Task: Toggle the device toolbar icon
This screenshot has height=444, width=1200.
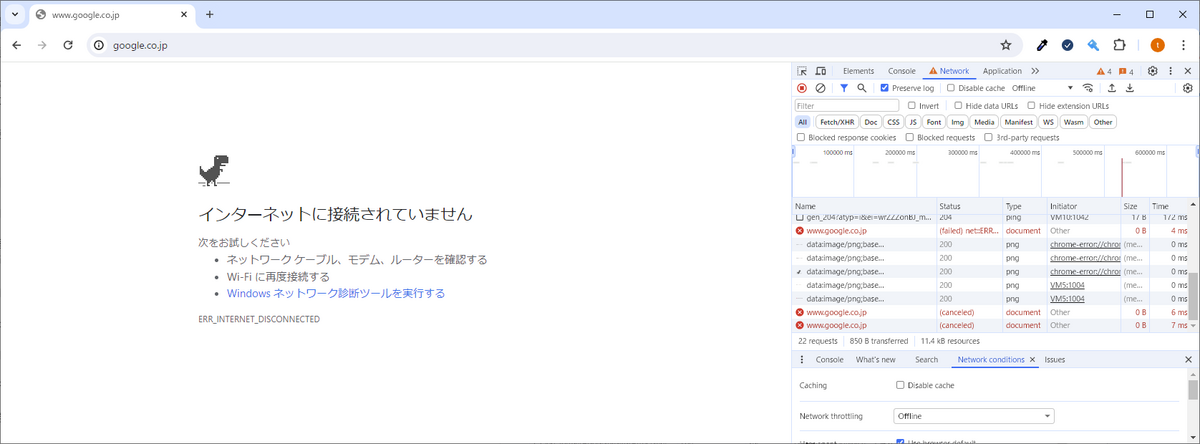Action: click(x=820, y=71)
